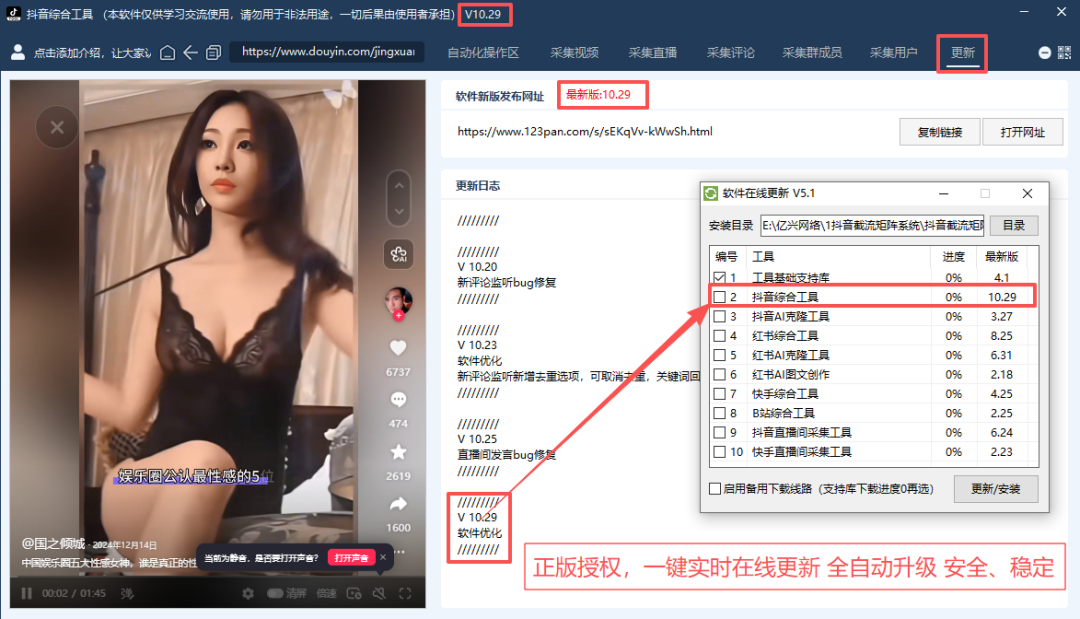
Task: Click the video progress bar
Action: 218,576
